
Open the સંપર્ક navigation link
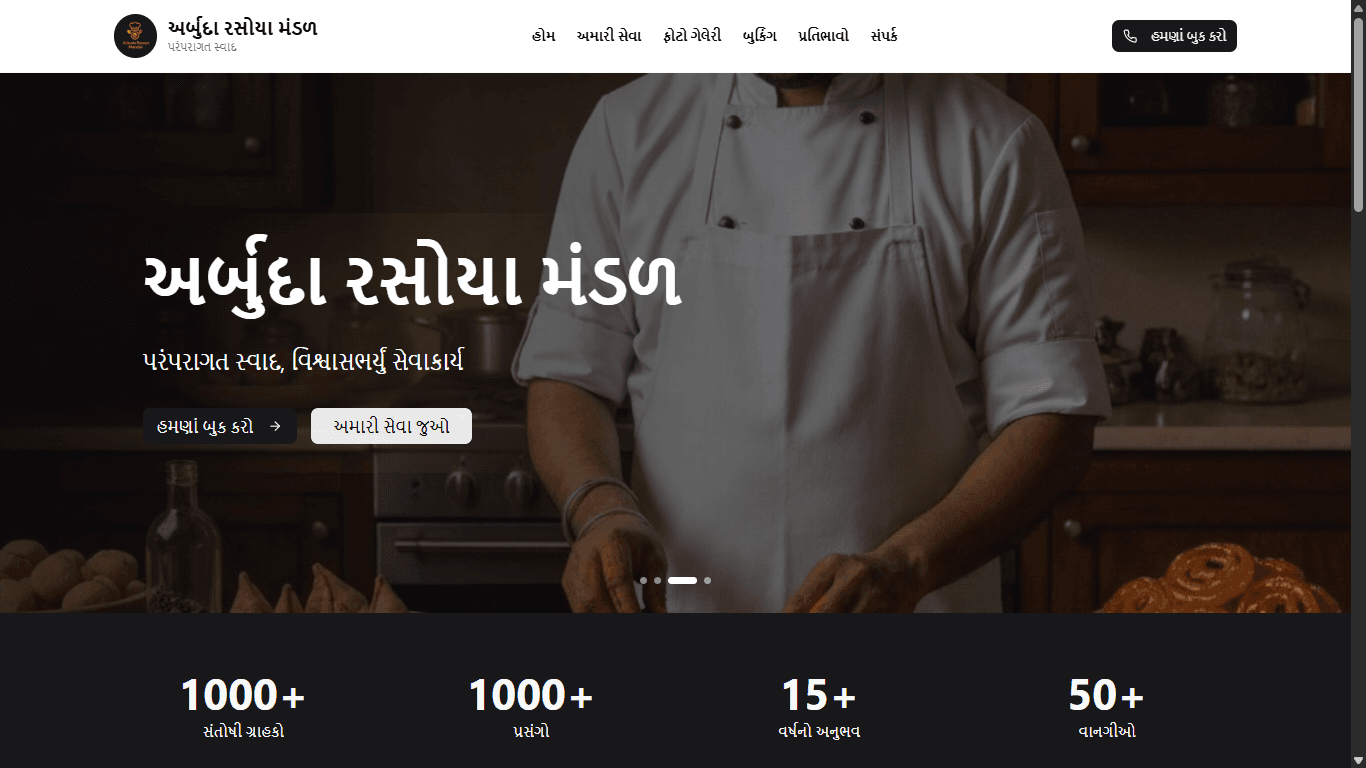click(884, 36)
